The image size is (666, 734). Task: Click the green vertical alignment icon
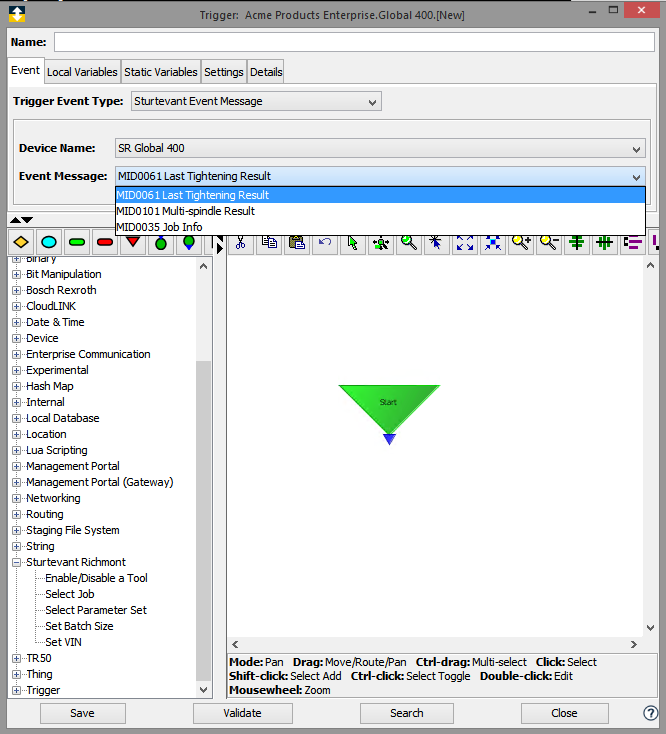click(x=605, y=242)
